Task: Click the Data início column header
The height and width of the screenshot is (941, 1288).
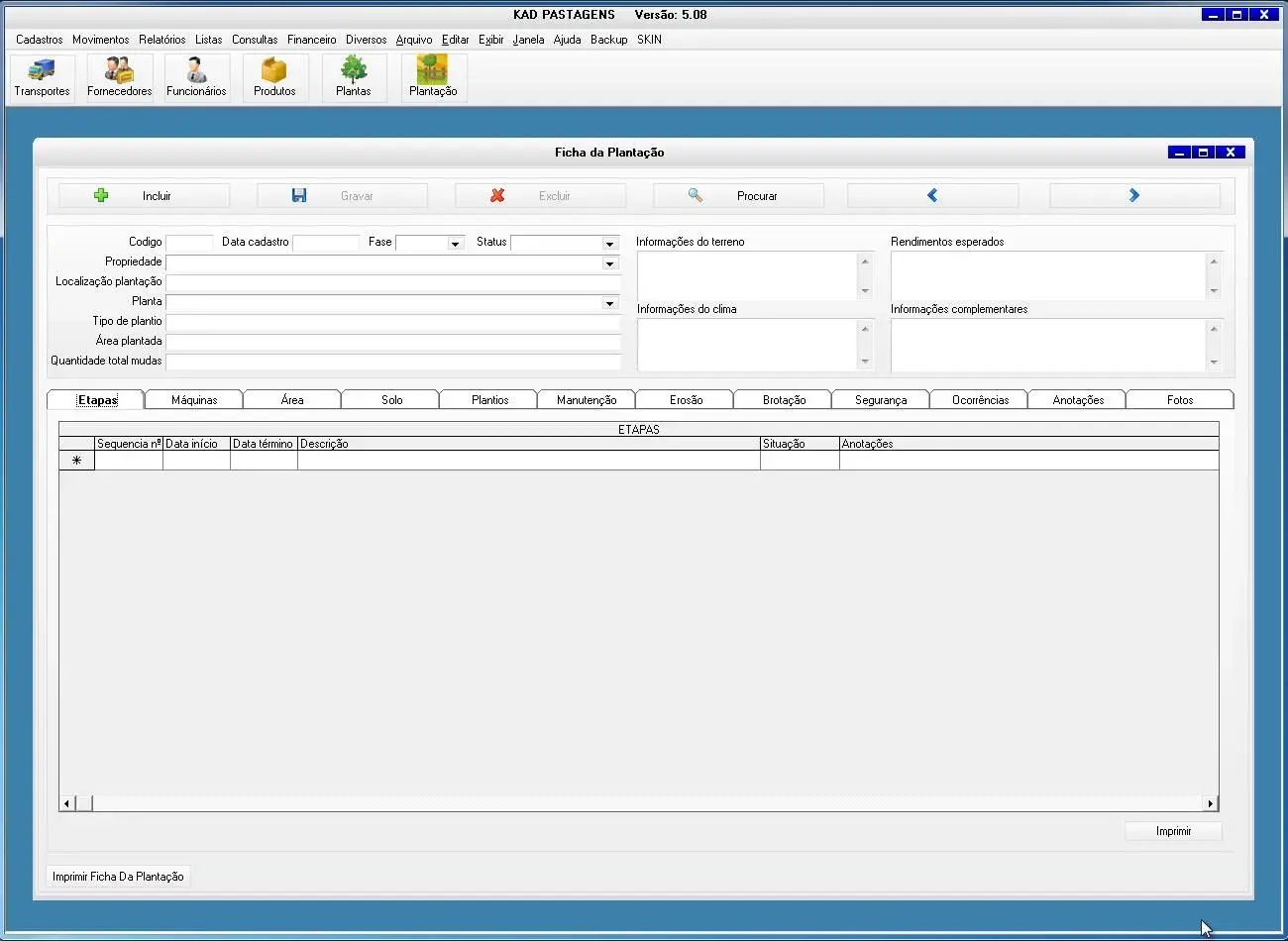Action: coord(196,444)
